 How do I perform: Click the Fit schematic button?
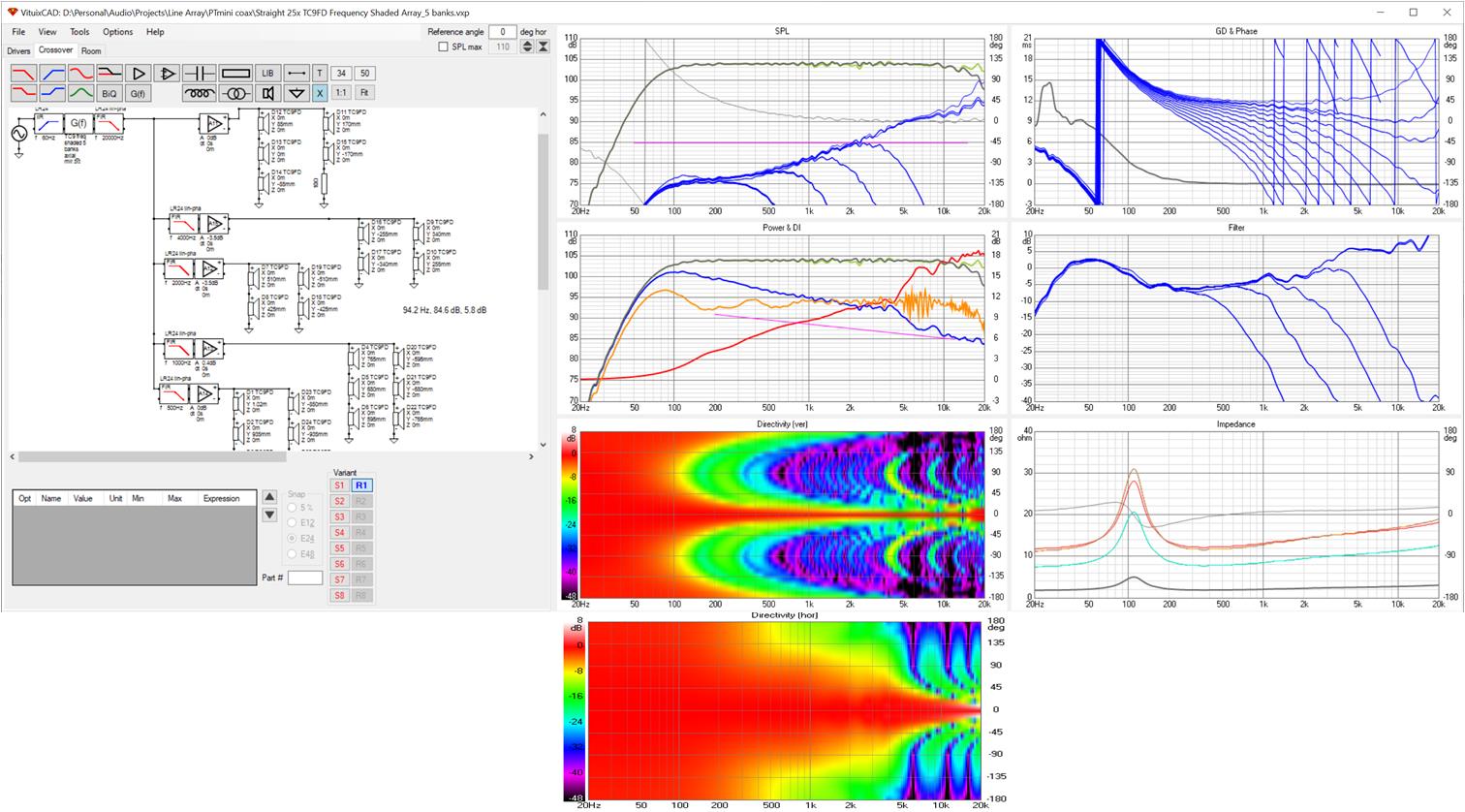(364, 93)
